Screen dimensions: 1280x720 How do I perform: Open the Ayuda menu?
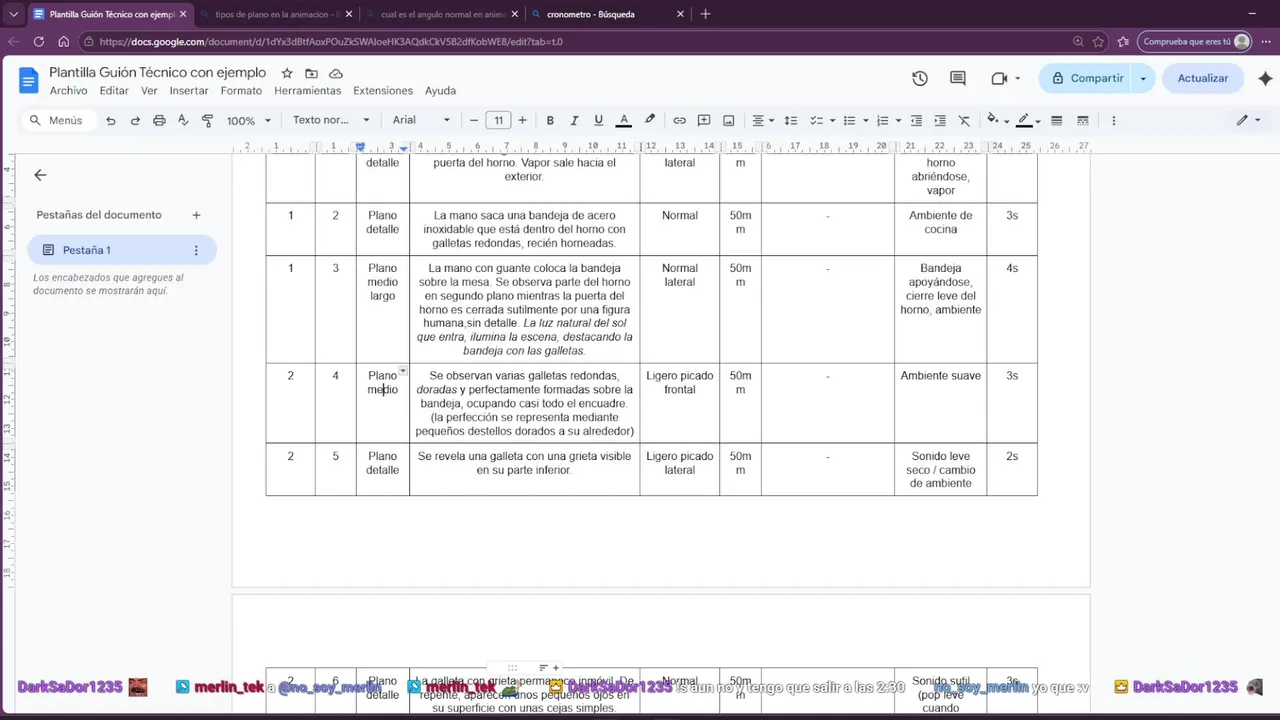tap(440, 91)
